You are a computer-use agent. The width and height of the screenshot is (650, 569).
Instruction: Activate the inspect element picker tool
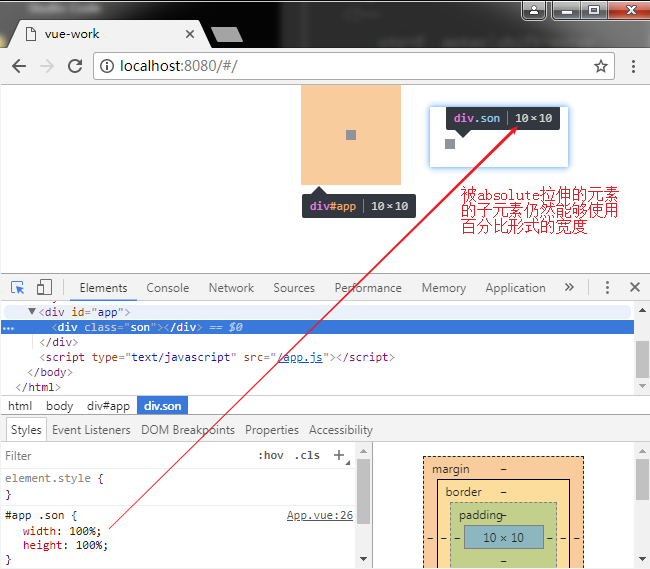[17, 287]
